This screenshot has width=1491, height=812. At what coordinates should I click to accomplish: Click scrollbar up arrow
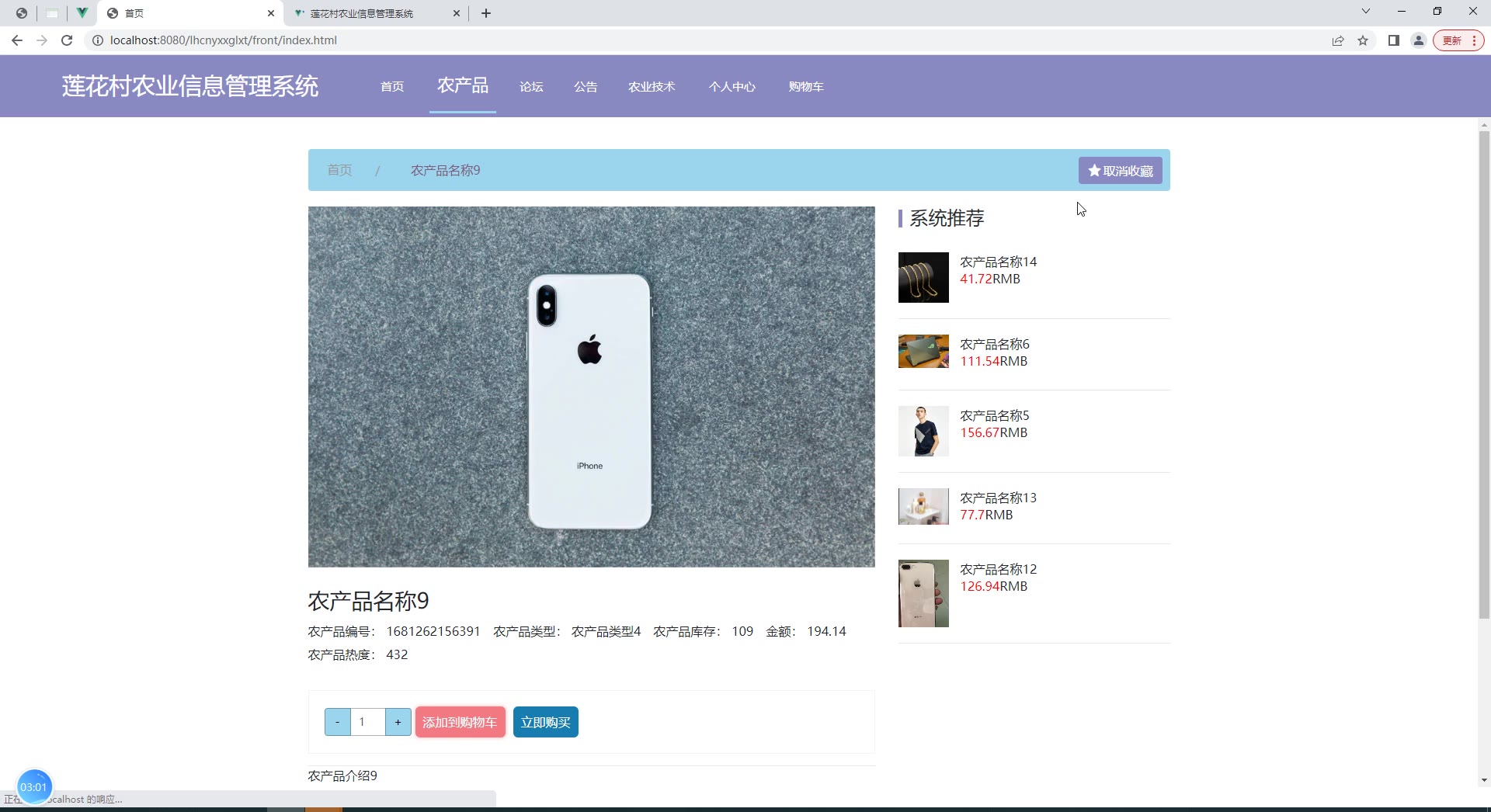coord(1484,124)
